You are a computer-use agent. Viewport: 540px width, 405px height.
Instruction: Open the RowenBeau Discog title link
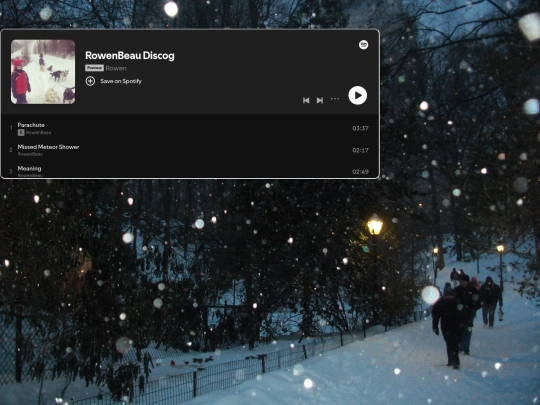[x=130, y=55]
